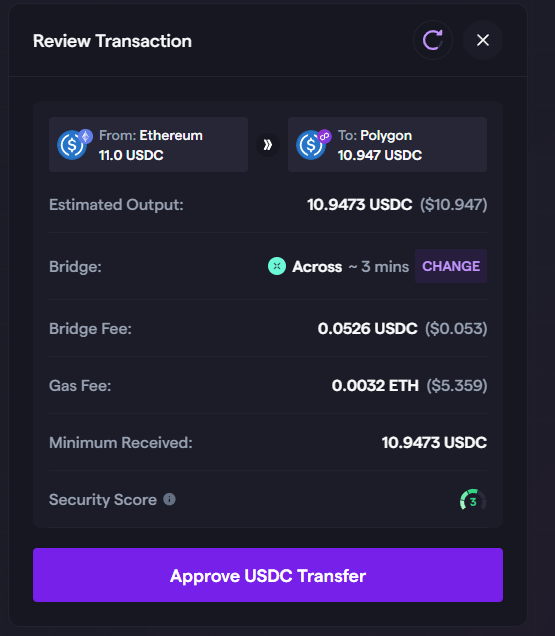Click the Across bridge logo
This screenshot has height=636, width=555.
click(x=277, y=266)
